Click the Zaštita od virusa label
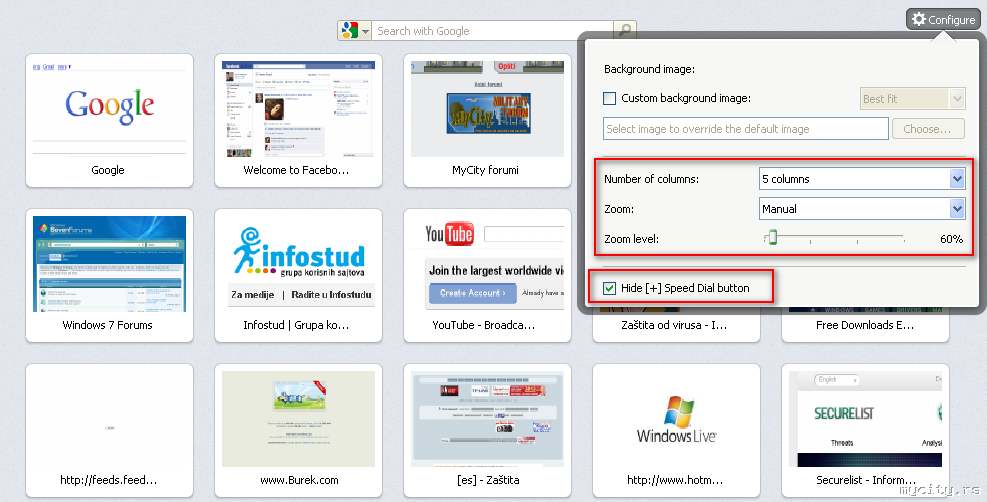The width and height of the screenshot is (987, 502). pos(674,325)
